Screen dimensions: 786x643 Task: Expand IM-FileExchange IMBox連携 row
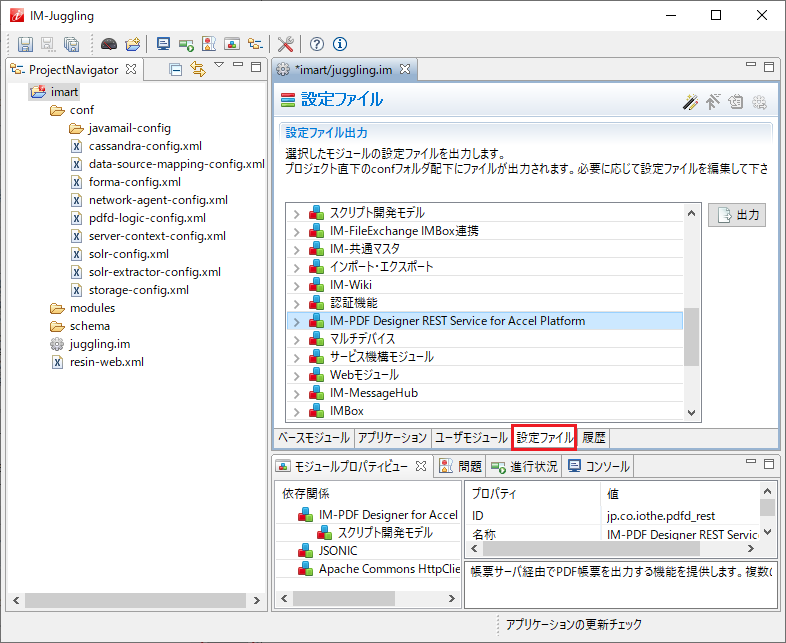[296, 232]
